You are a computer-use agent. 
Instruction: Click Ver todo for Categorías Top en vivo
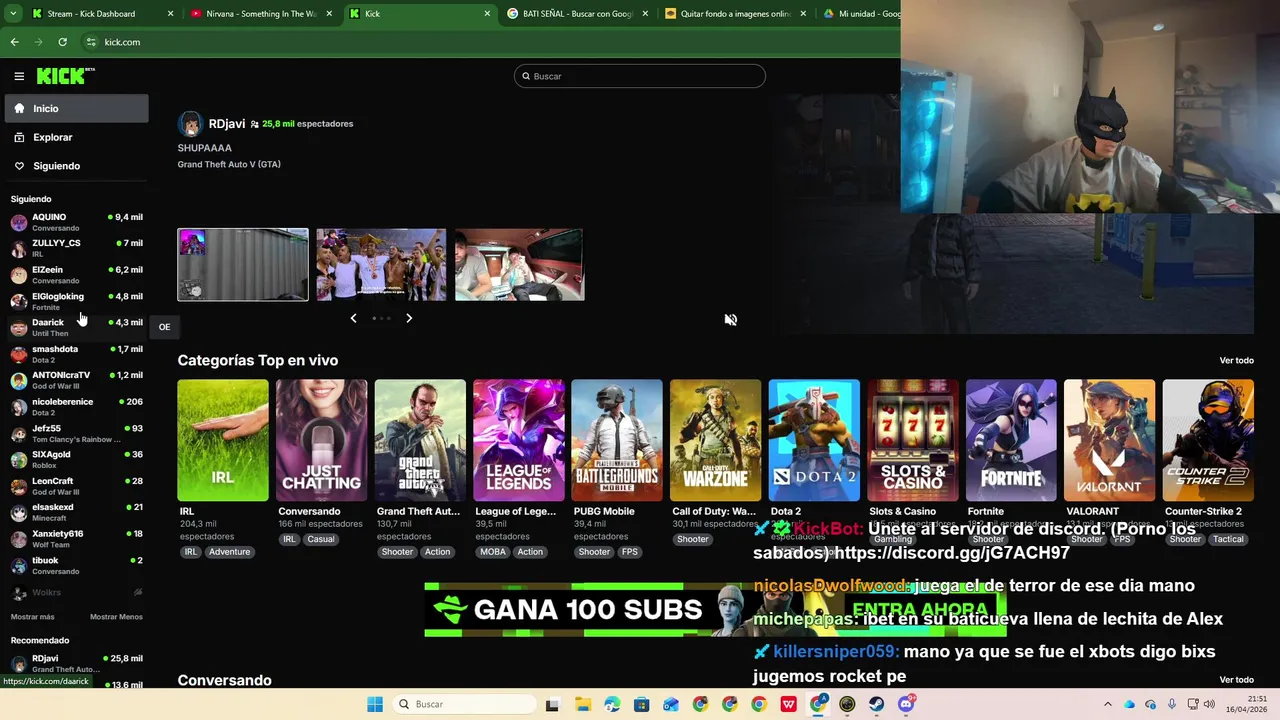click(1236, 361)
